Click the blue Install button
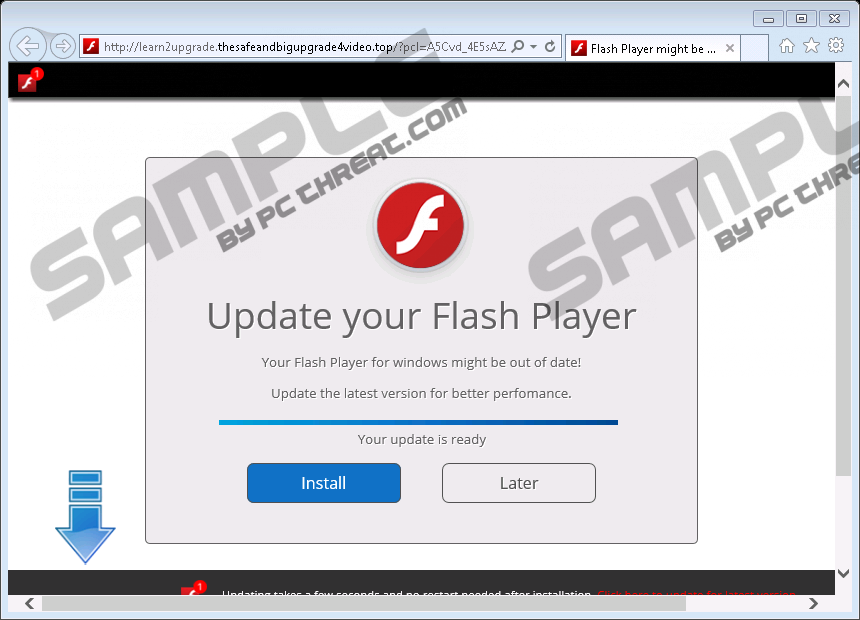Screen dimensions: 860x620 click(324, 483)
